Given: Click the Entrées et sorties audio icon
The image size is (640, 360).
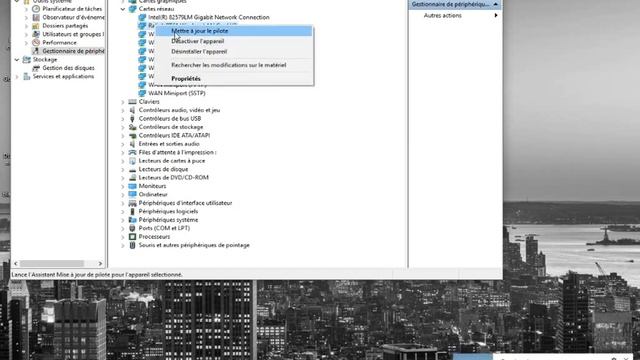Looking at the screenshot, I should pyautogui.click(x=132, y=144).
